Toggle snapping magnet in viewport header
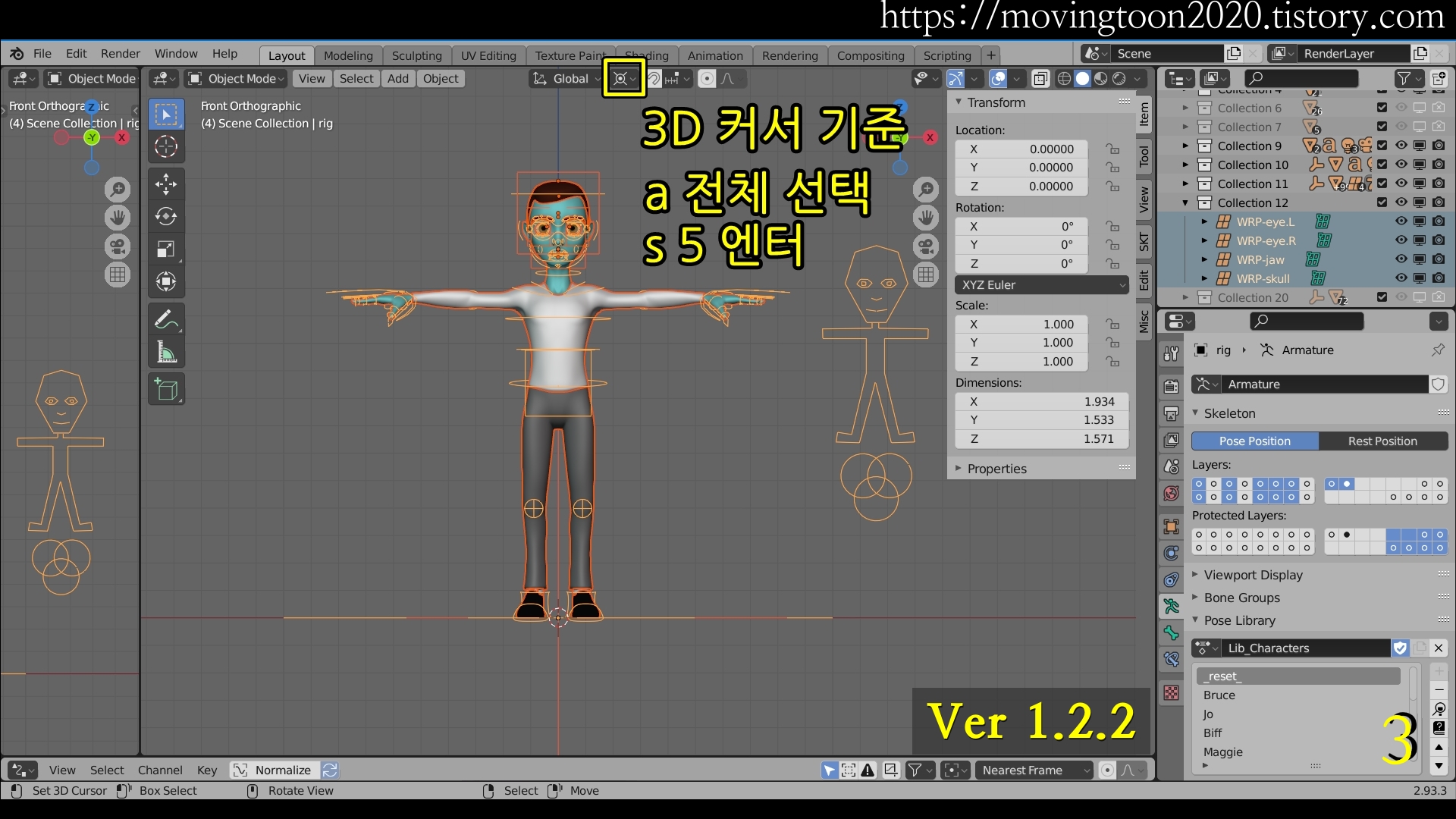 coord(654,78)
